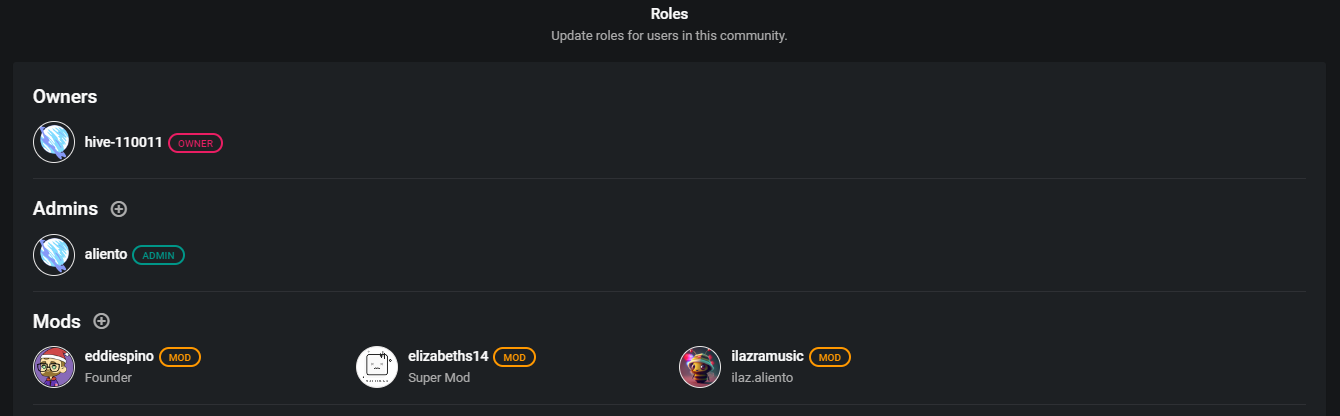Screen dimensions: 1340x416
Task: Open hive-110011 avatar image
Action: tap(54, 142)
